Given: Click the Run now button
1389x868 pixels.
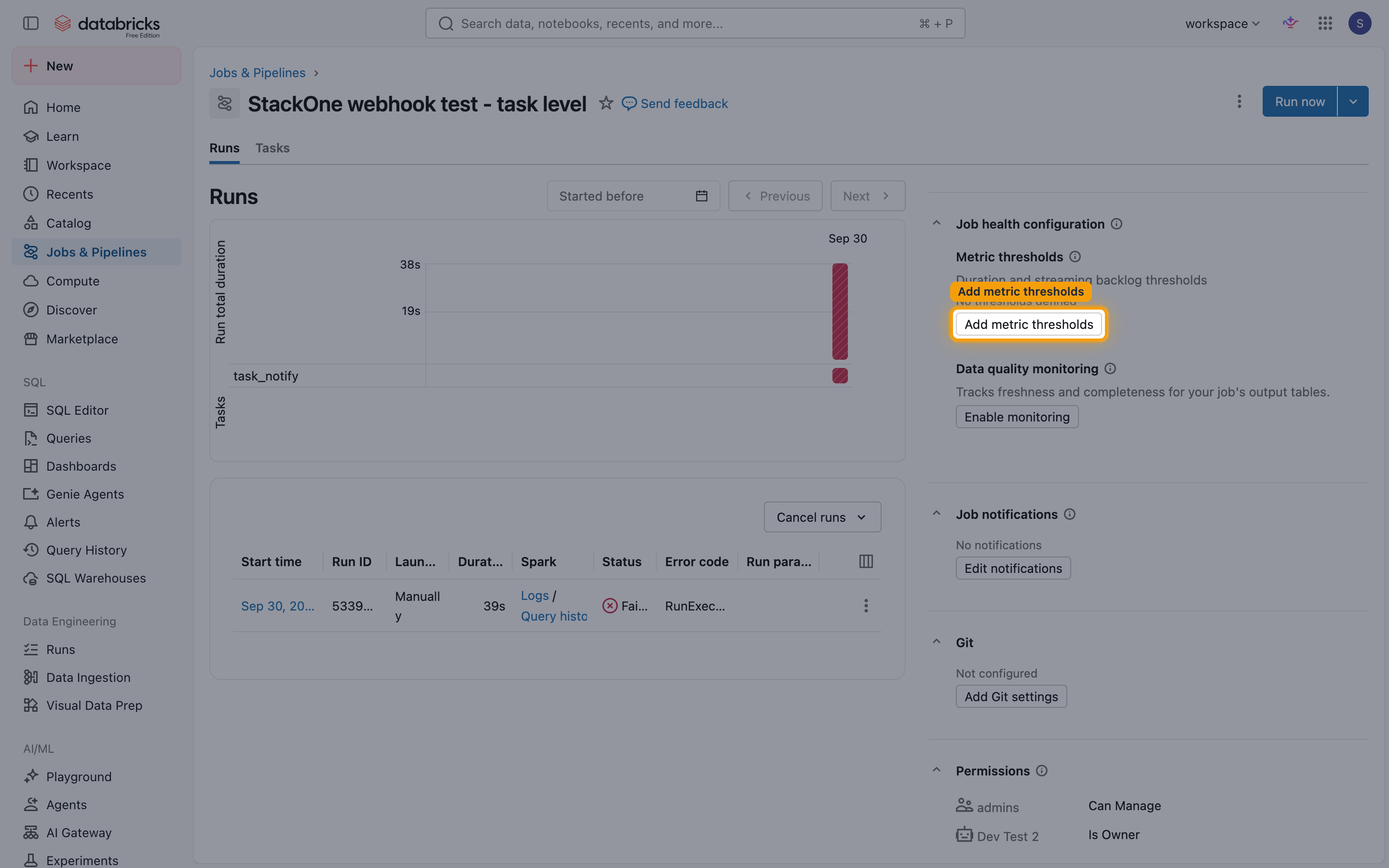Looking at the screenshot, I should pos(1299,102).
